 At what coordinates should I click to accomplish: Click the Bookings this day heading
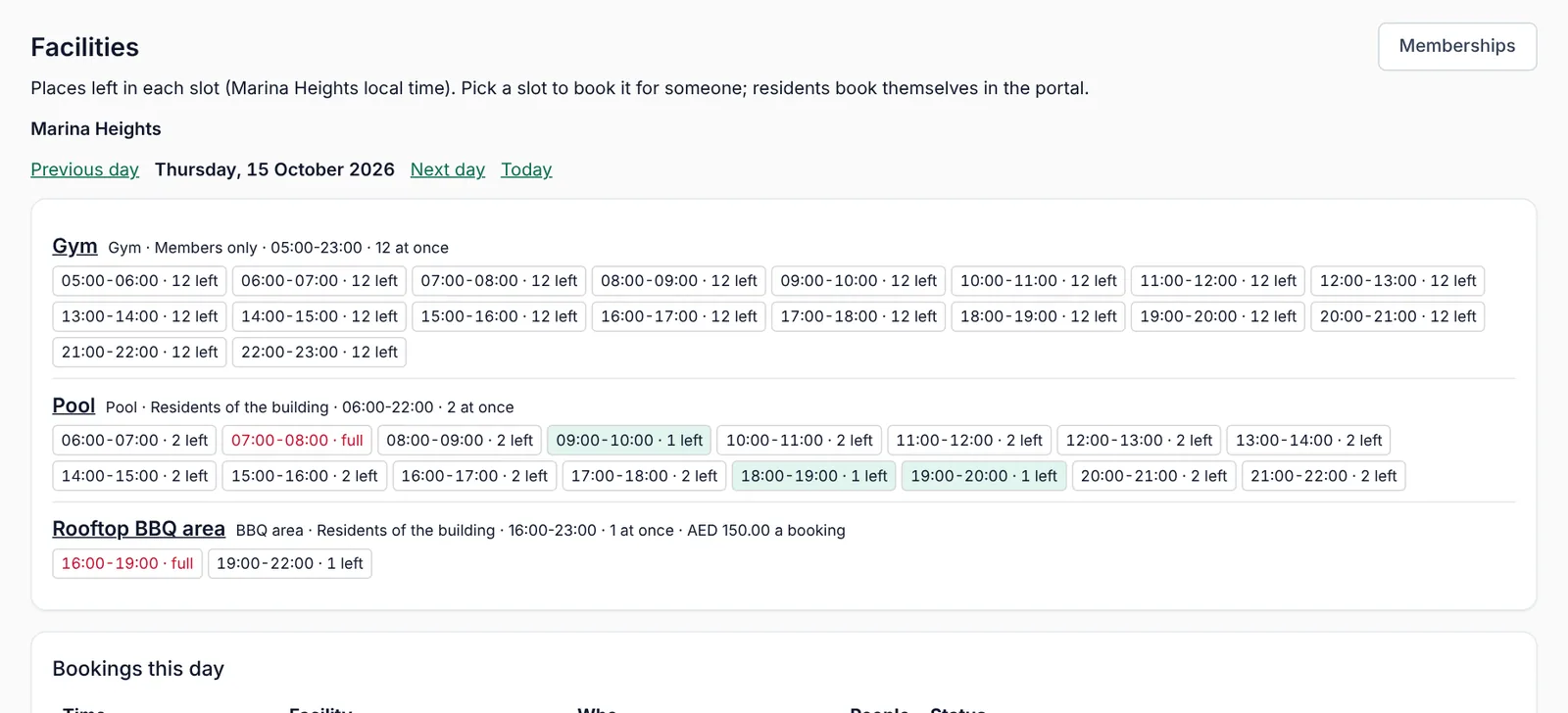click(x=138, y=669)
